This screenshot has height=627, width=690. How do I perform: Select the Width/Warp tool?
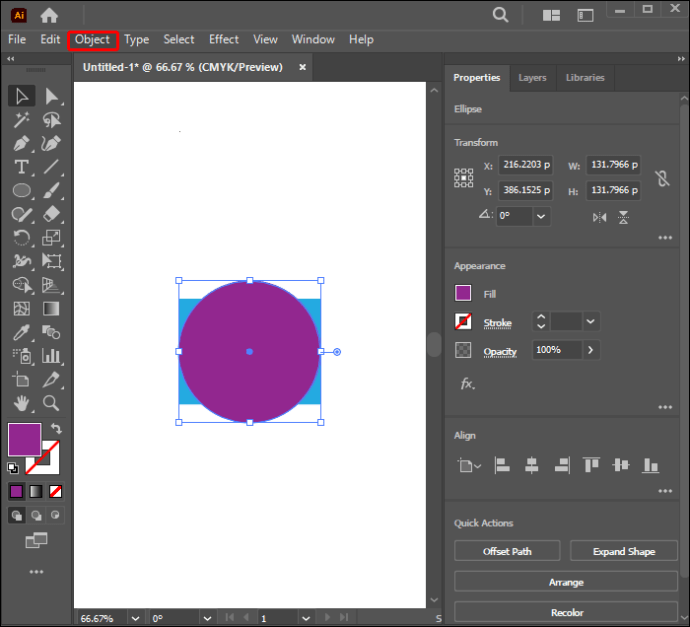21,261
